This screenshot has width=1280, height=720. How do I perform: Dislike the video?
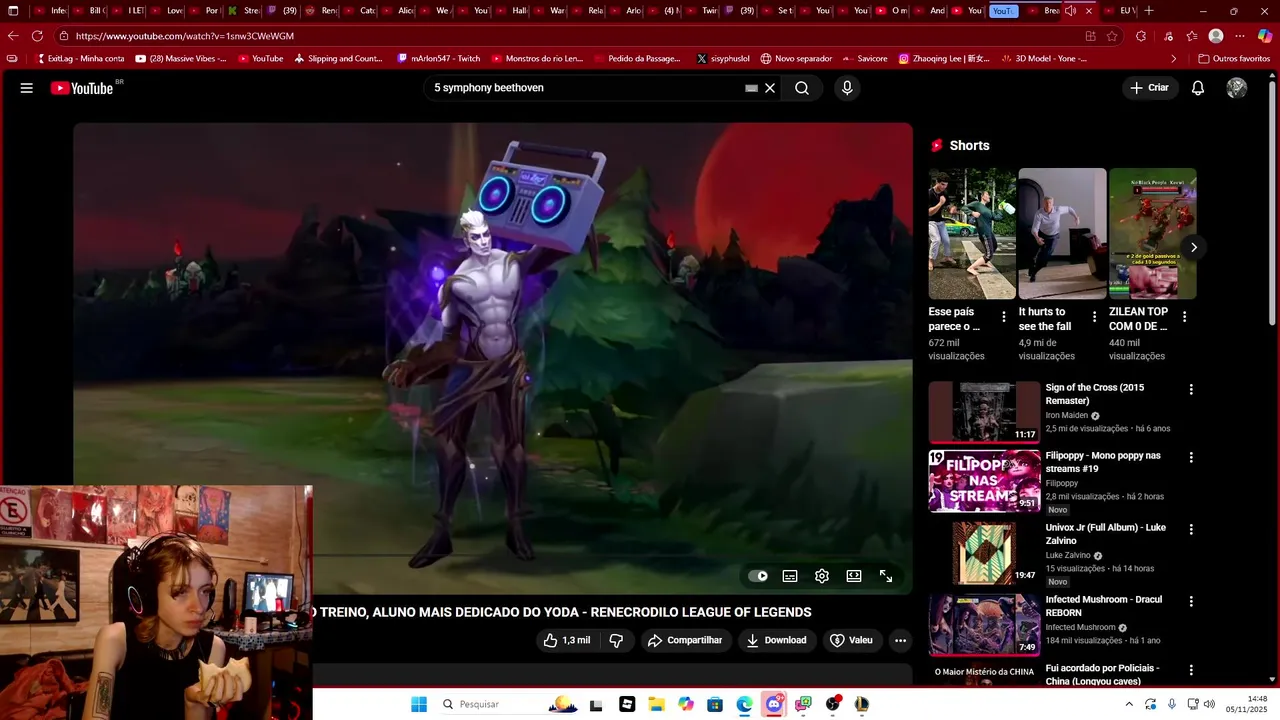pos(617,640)
